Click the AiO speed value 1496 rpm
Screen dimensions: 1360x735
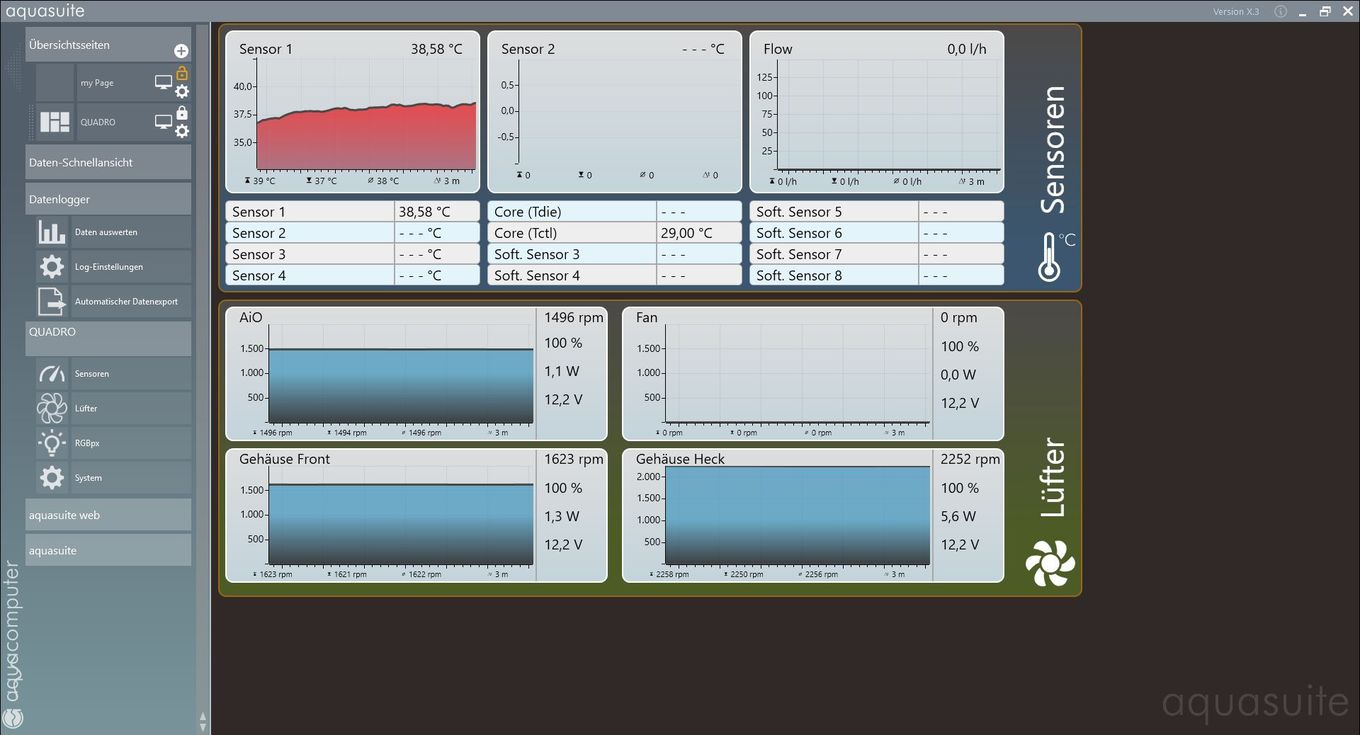[x=574, y=318]
